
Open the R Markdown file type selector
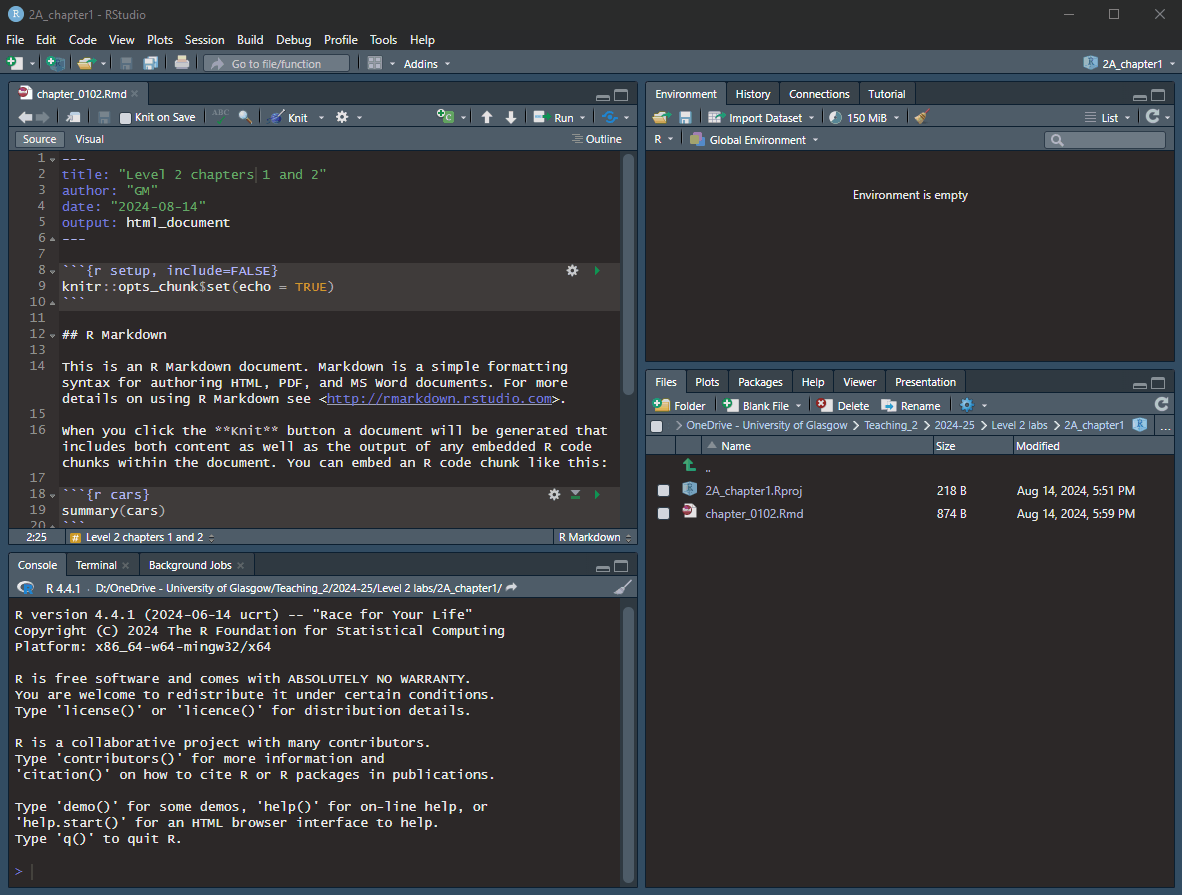[x=594, y=537]
